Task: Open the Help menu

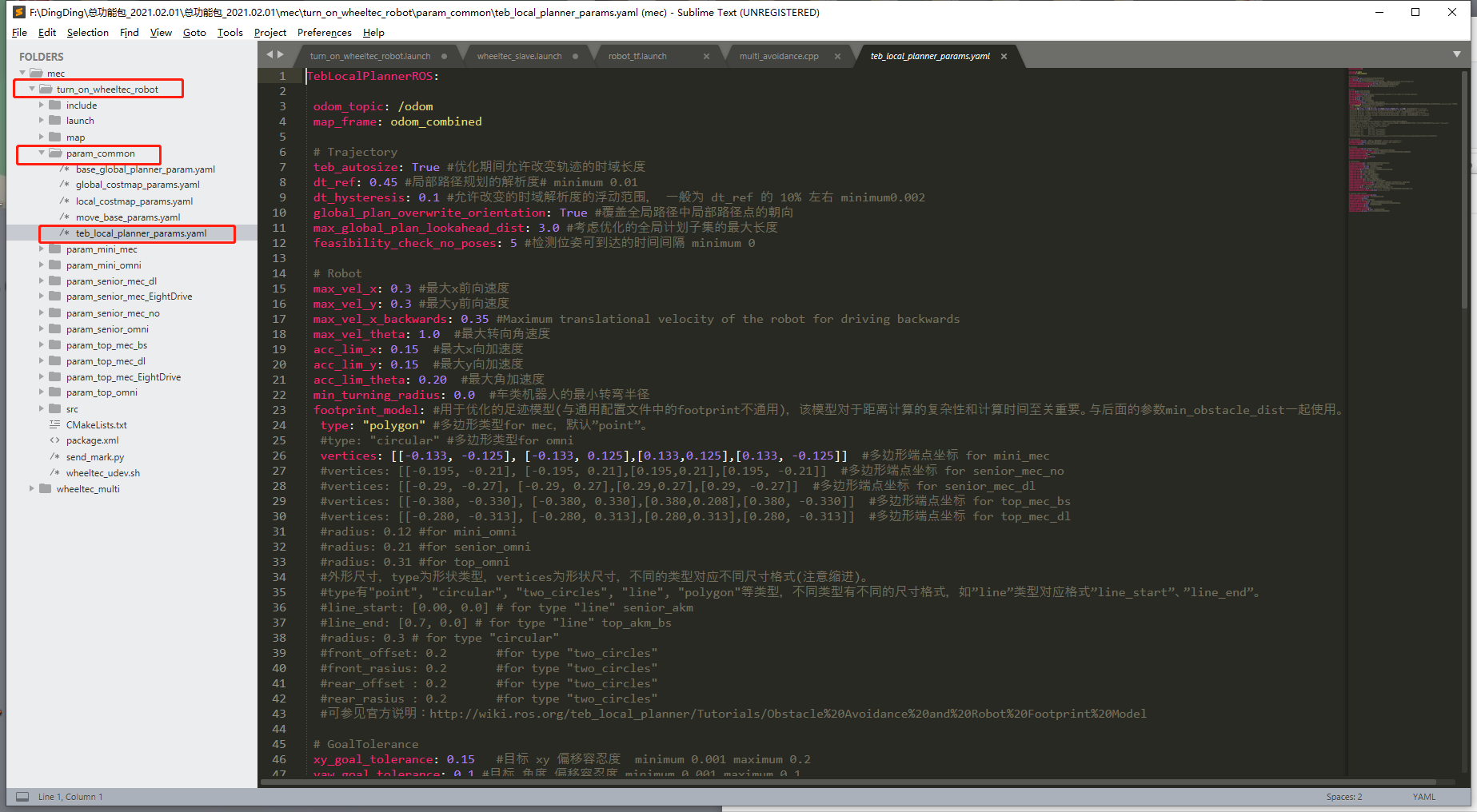Action: click(x=373, y=33)
